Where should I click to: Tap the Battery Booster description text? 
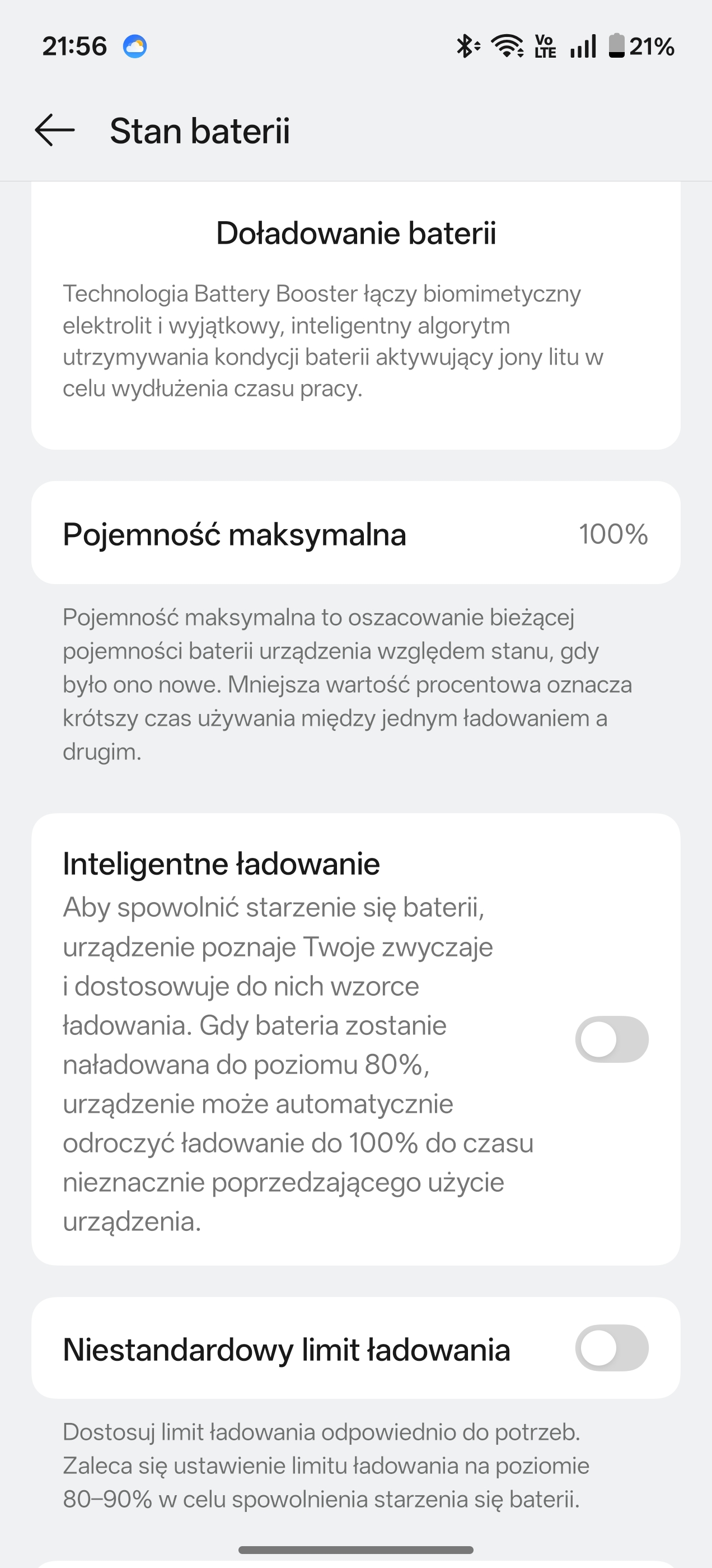tap(333, 341)
